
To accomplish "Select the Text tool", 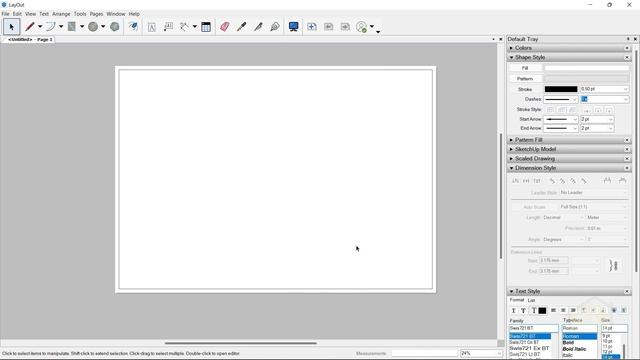I will tap(151, 27).
